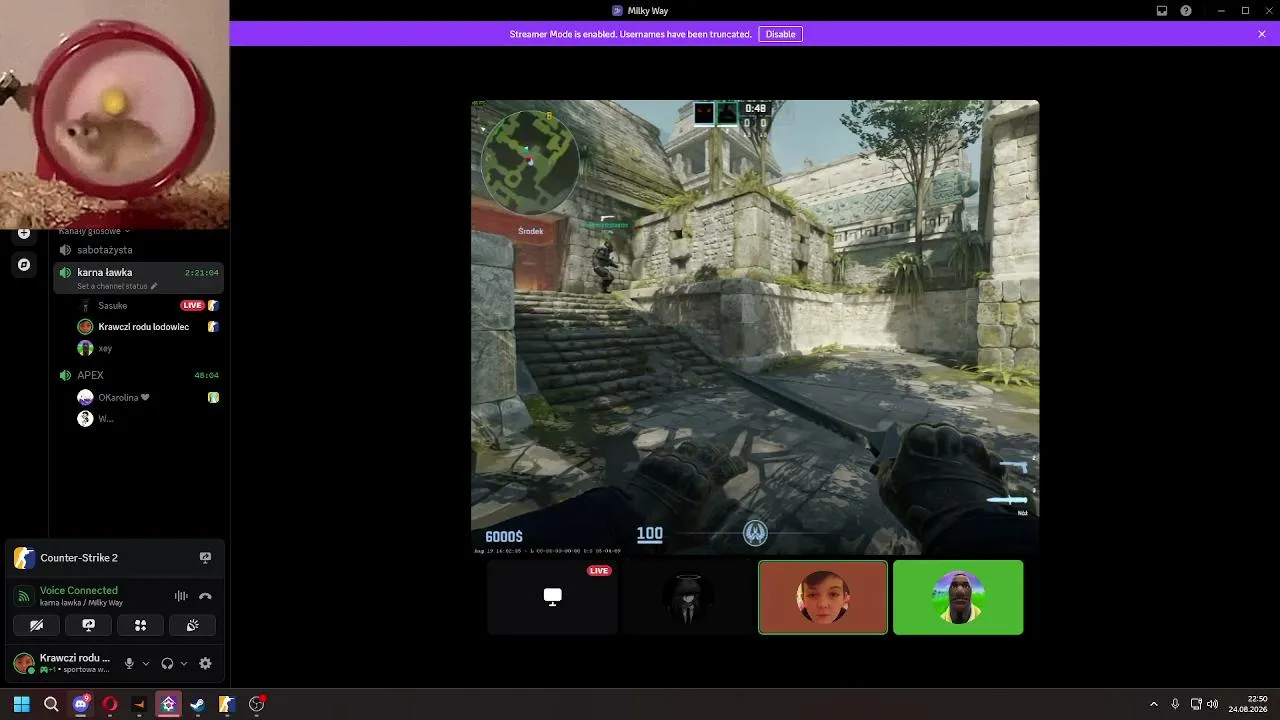The image size is (1280, 720).
Task: Add a server with the plus icon
Action: 24,233
